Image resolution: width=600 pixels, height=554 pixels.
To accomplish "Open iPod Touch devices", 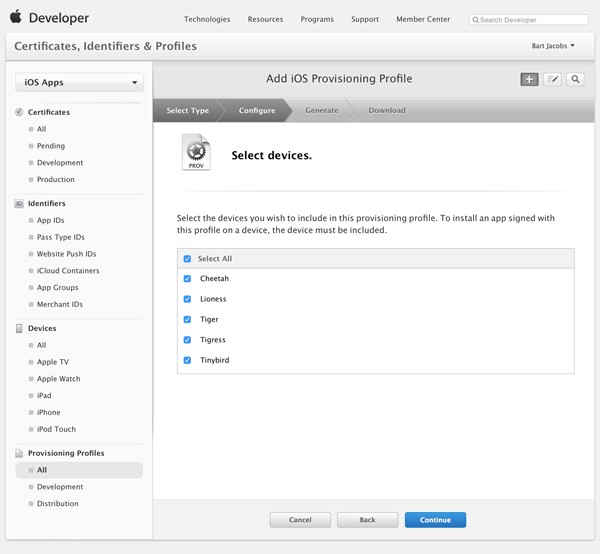I will [56, 429].
